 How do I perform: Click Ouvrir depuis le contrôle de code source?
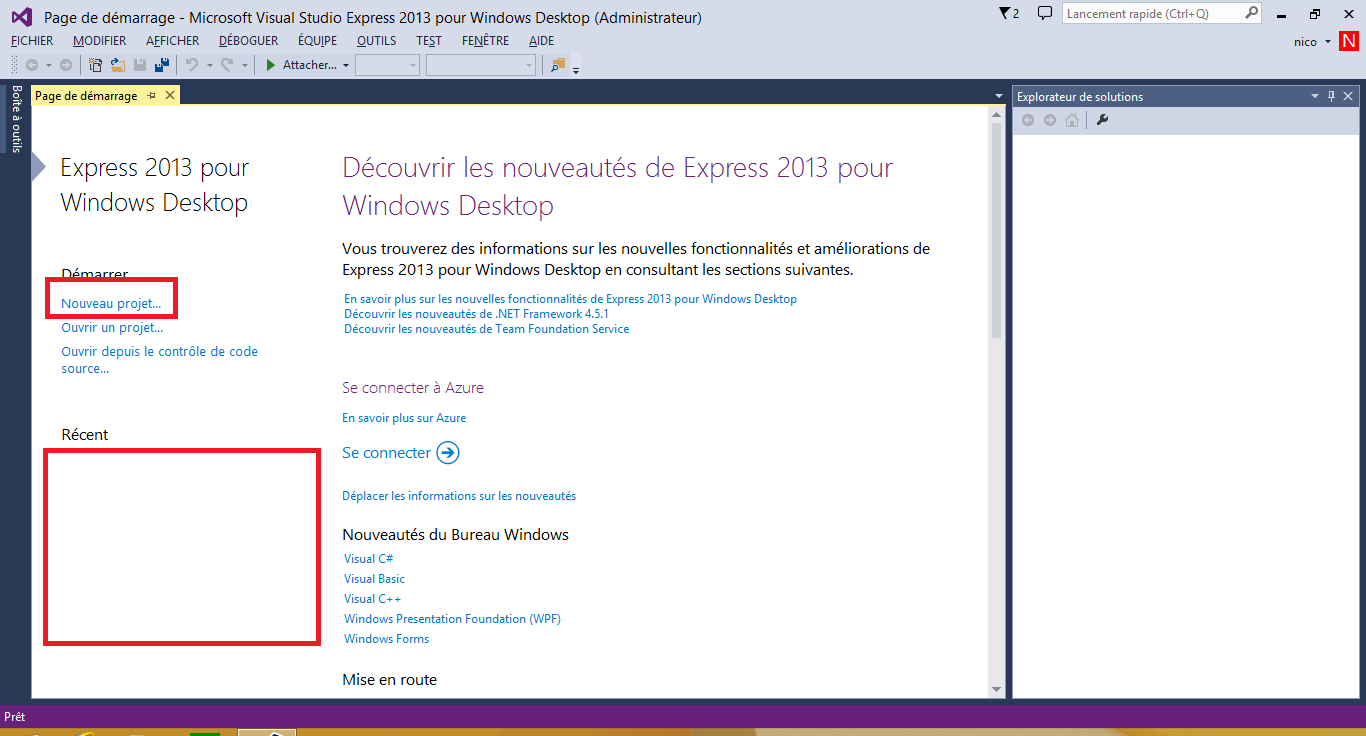tap(160, 360)
